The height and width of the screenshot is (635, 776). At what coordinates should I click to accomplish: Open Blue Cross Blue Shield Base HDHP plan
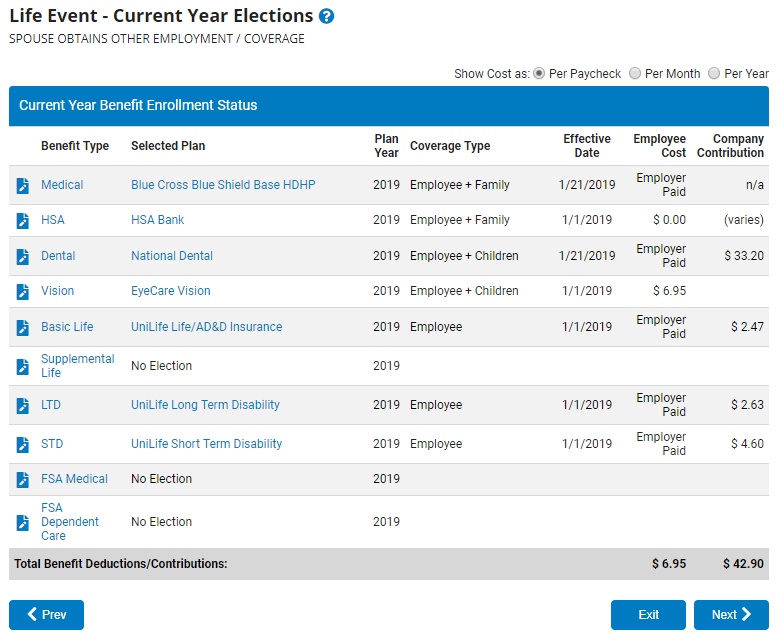(224, 185)
